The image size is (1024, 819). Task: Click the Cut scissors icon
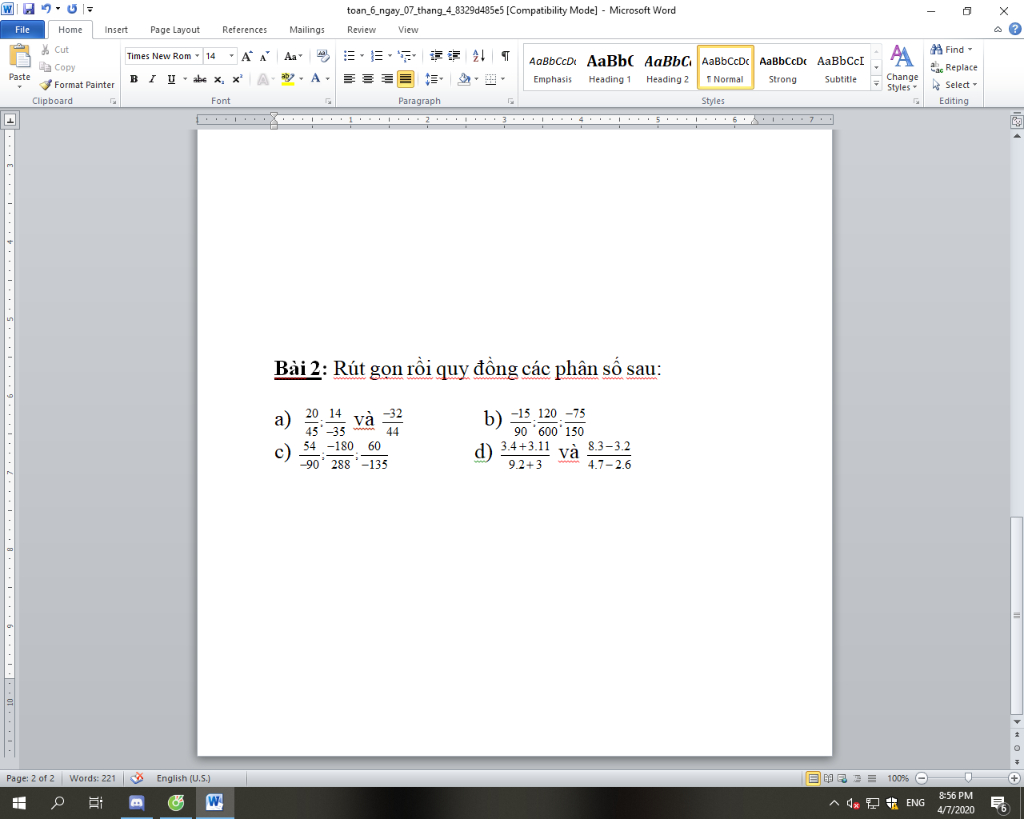46,50
